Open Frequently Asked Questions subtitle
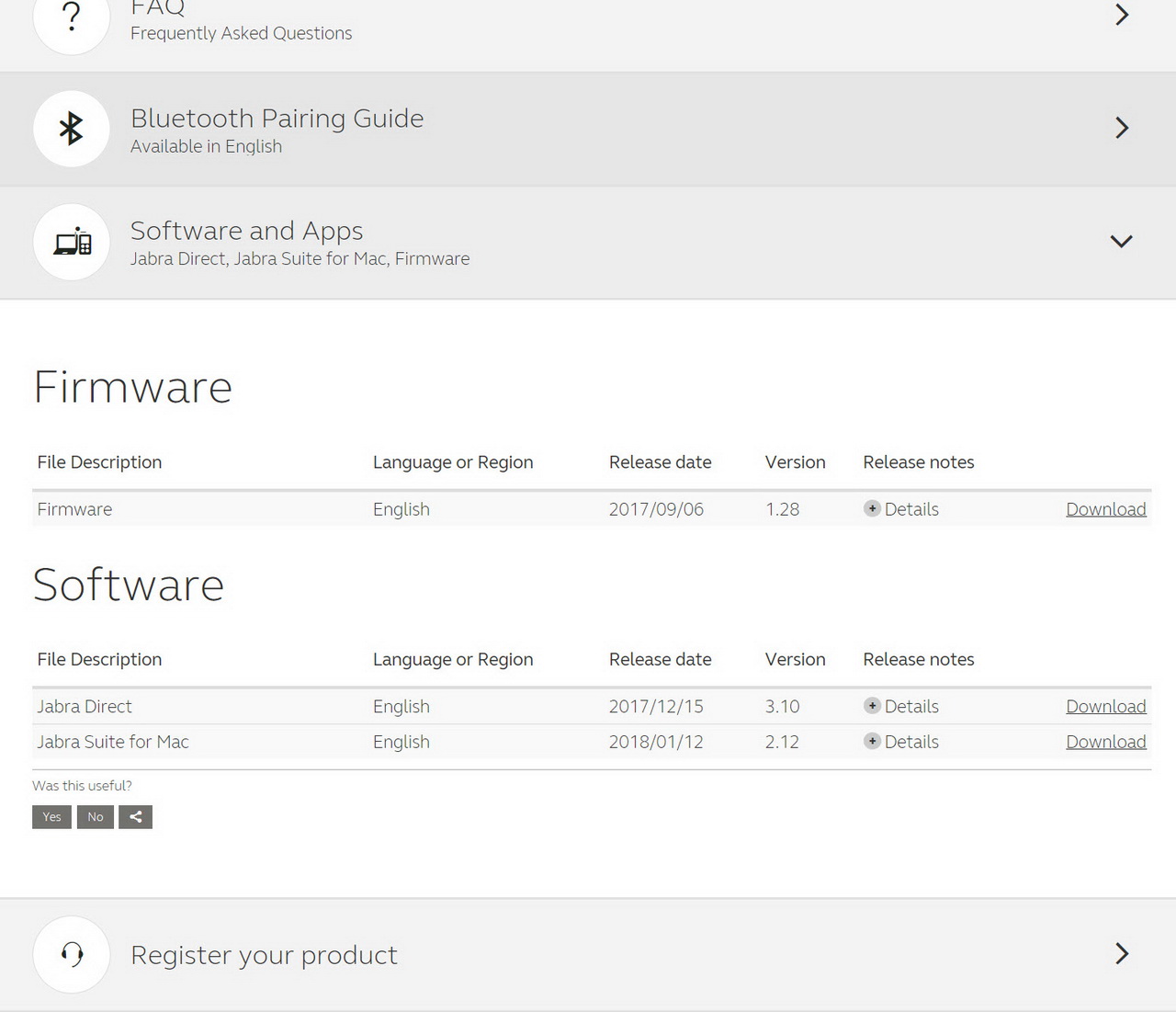Viewport: 1176px width, 1012px height. tap(241, 33)
